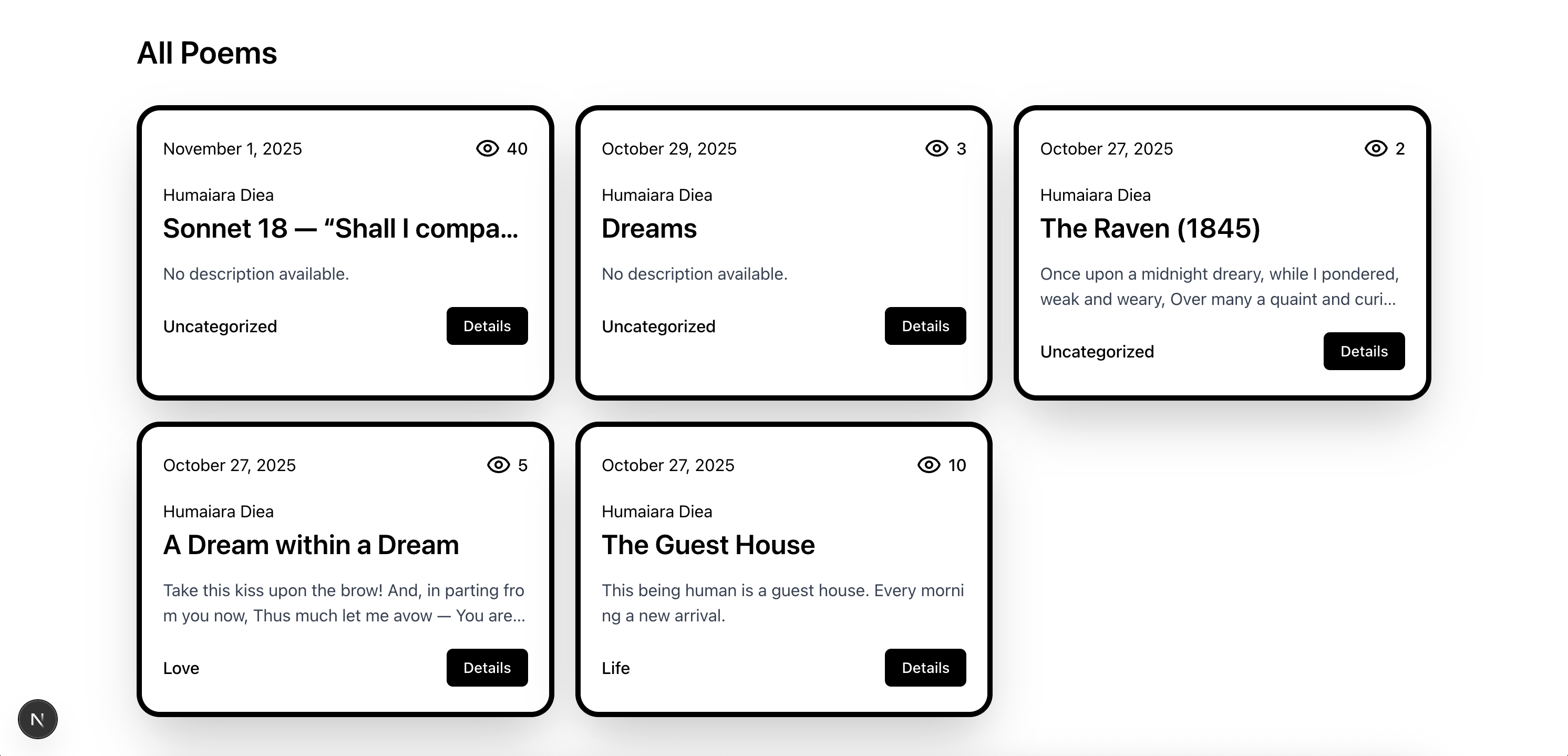Click the Love category label
The image size is (1568, 756).
click(181, 668)
